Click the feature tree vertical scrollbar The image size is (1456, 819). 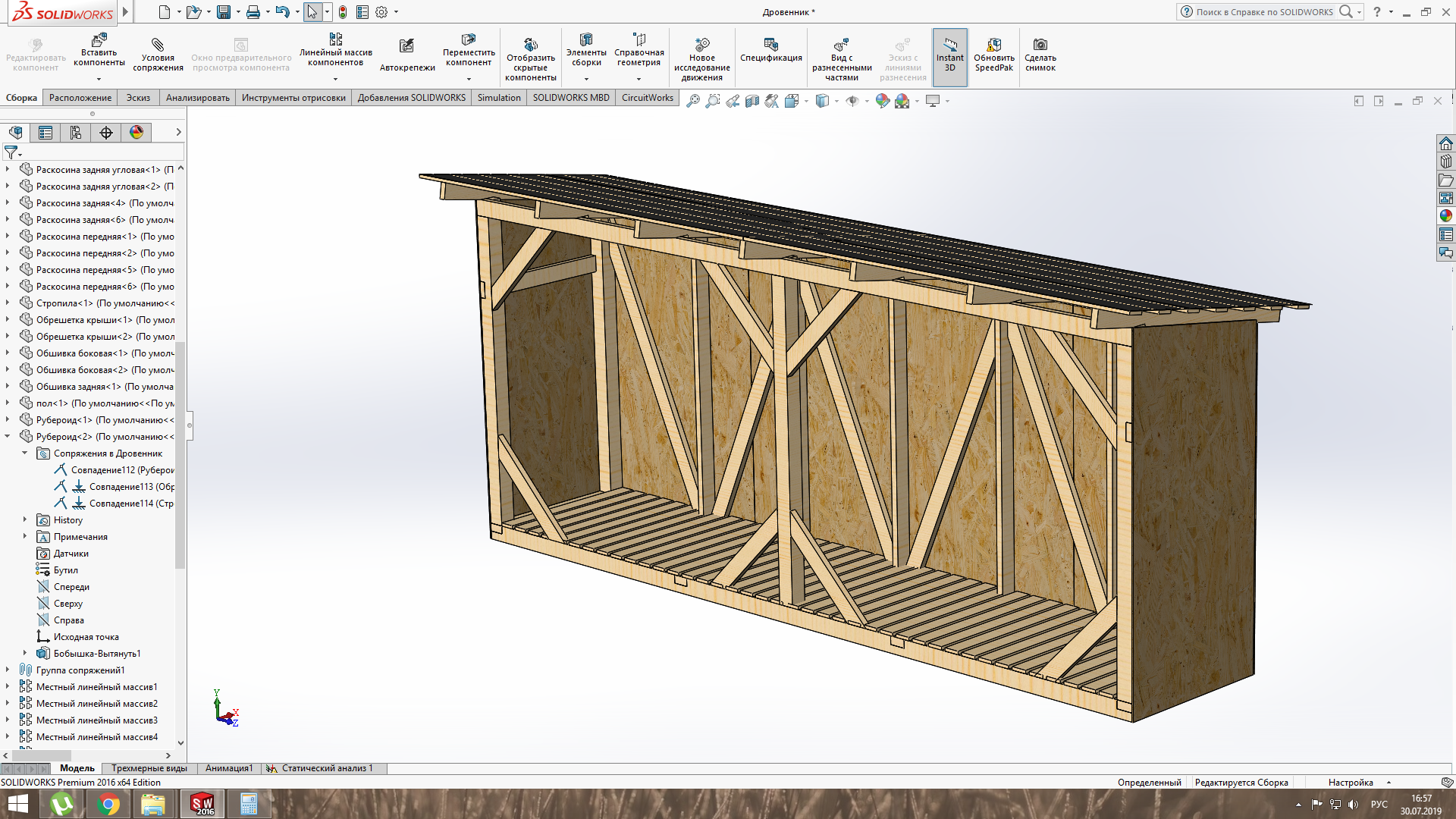click(180, 455)
